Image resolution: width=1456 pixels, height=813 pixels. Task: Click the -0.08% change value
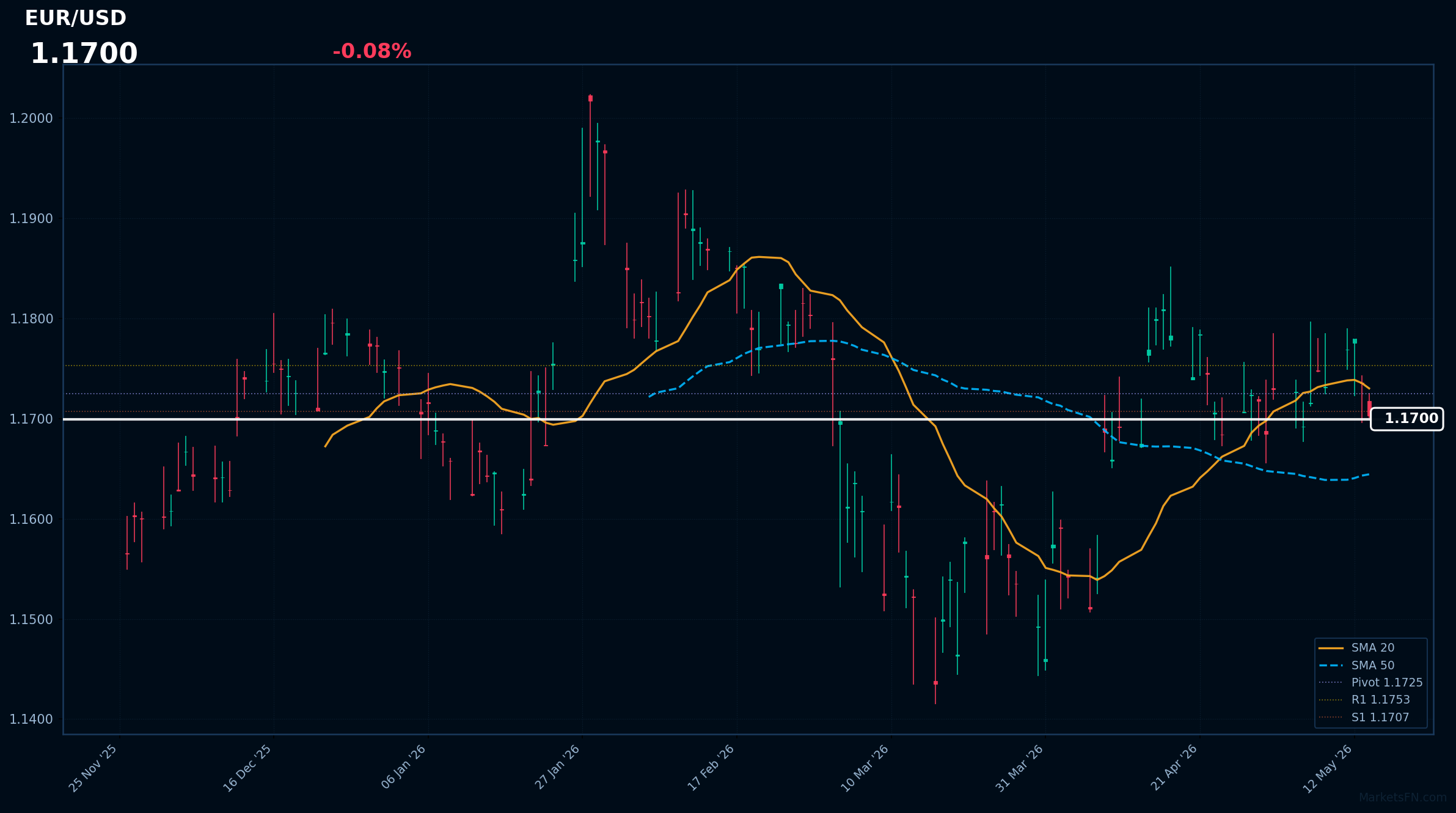[x=371, y=51]
